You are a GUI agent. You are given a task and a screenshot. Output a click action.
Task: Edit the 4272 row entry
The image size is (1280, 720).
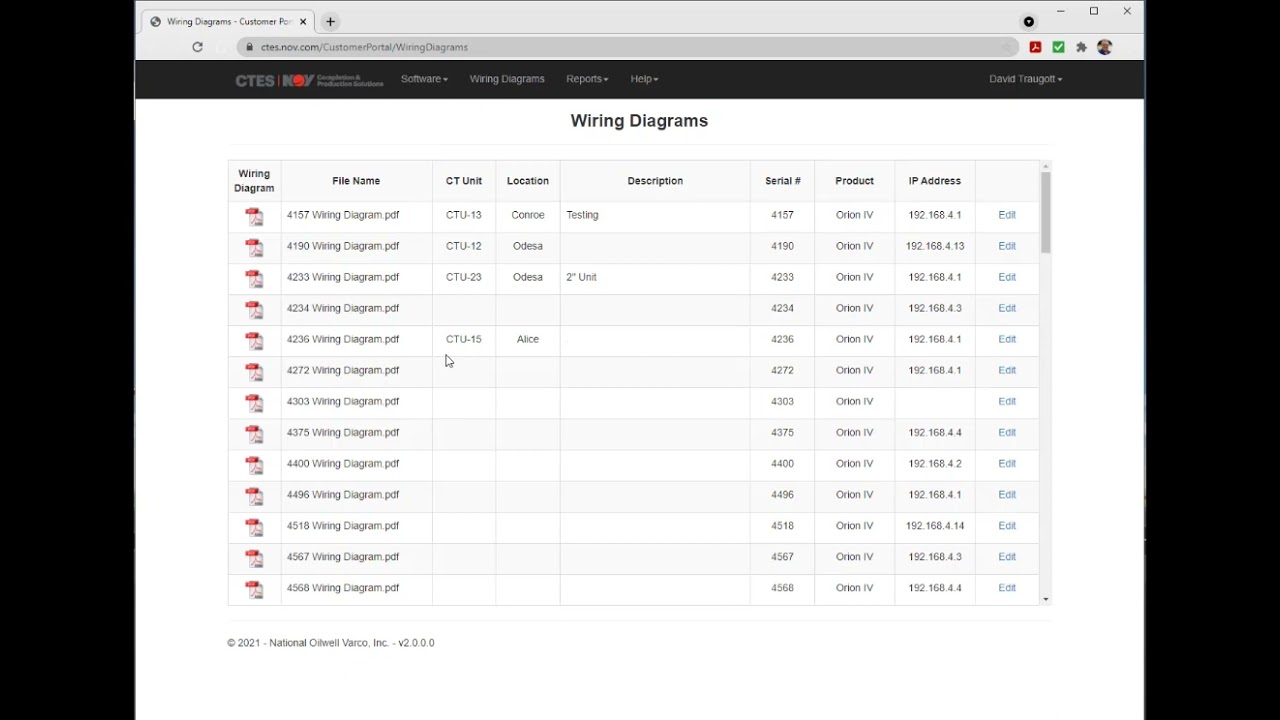pos(1007,370)
